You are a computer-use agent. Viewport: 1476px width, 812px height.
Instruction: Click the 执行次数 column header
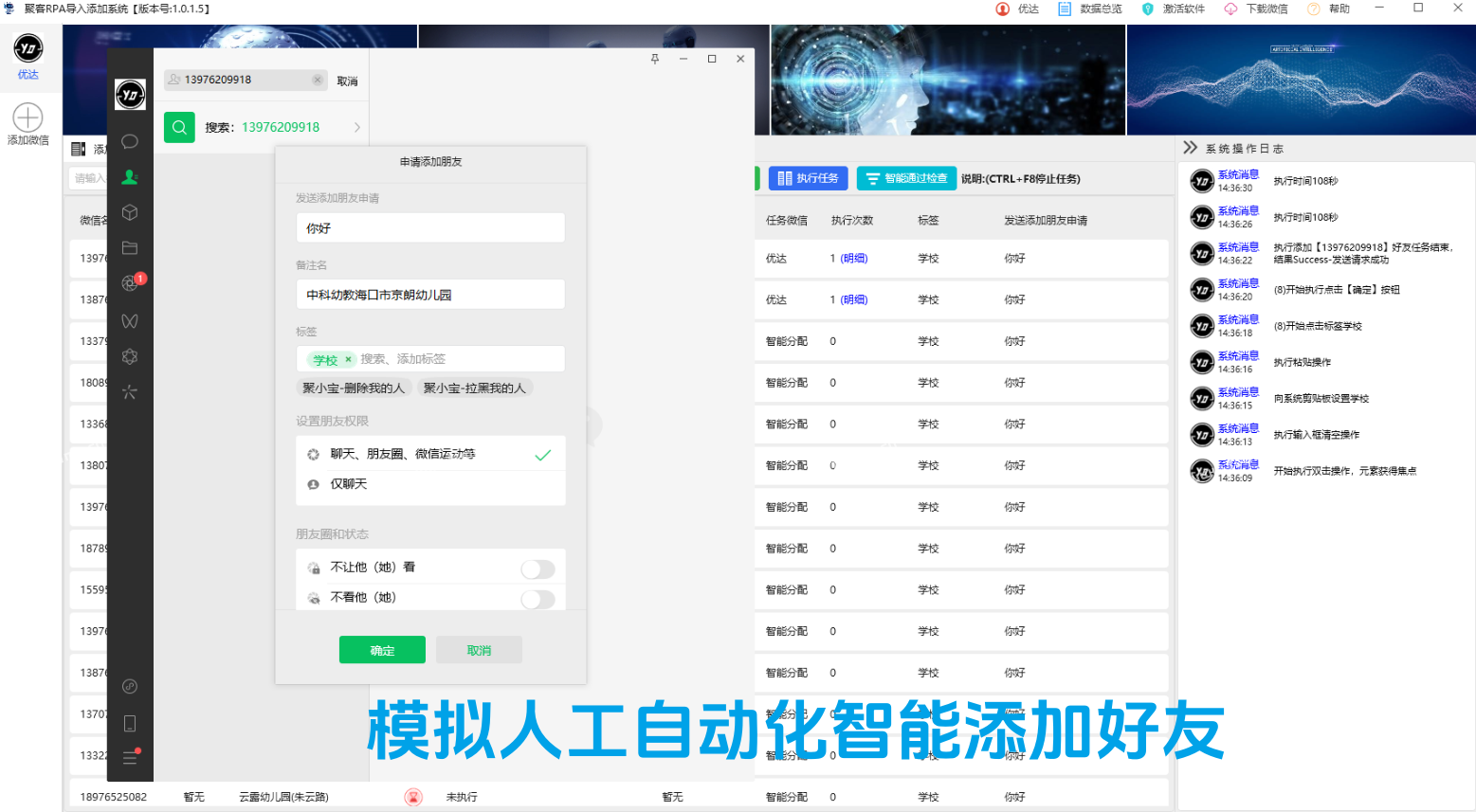click(852, 221)
